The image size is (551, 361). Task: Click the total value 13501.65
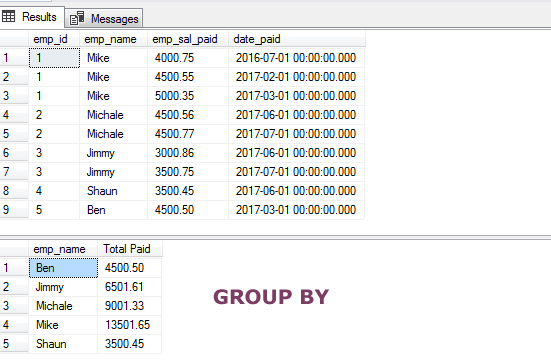point(130,325)
